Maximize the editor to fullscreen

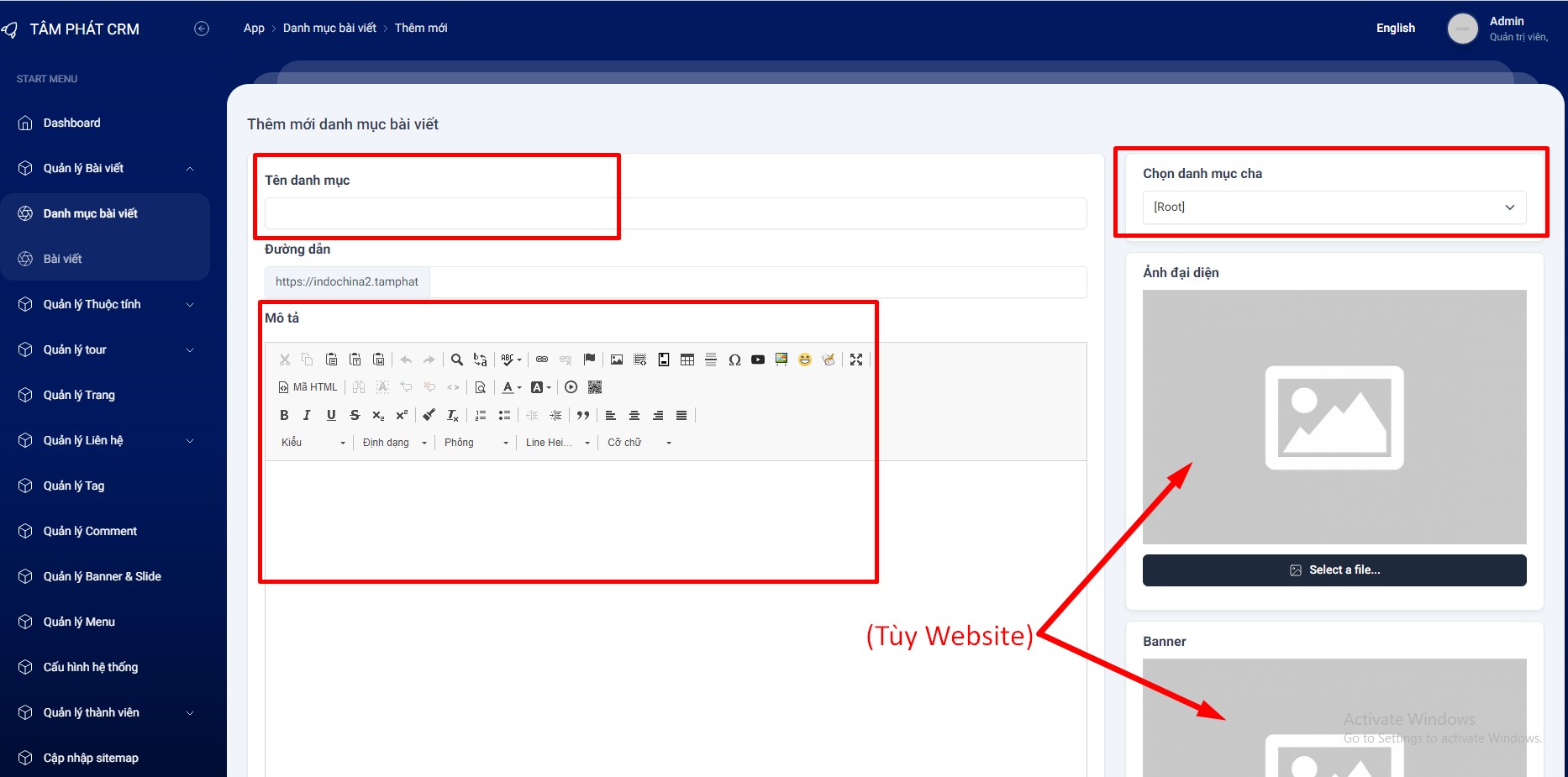tap(856, 360)
